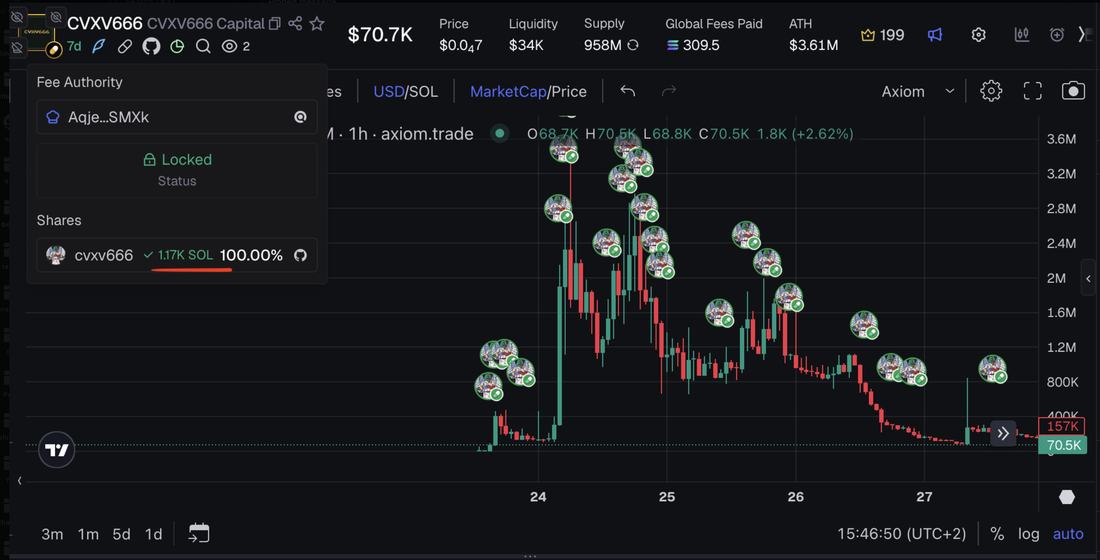This screenshot has height=560, width=1100.
Task: Favorite the token with the star icon
Action: coord(317,24)
